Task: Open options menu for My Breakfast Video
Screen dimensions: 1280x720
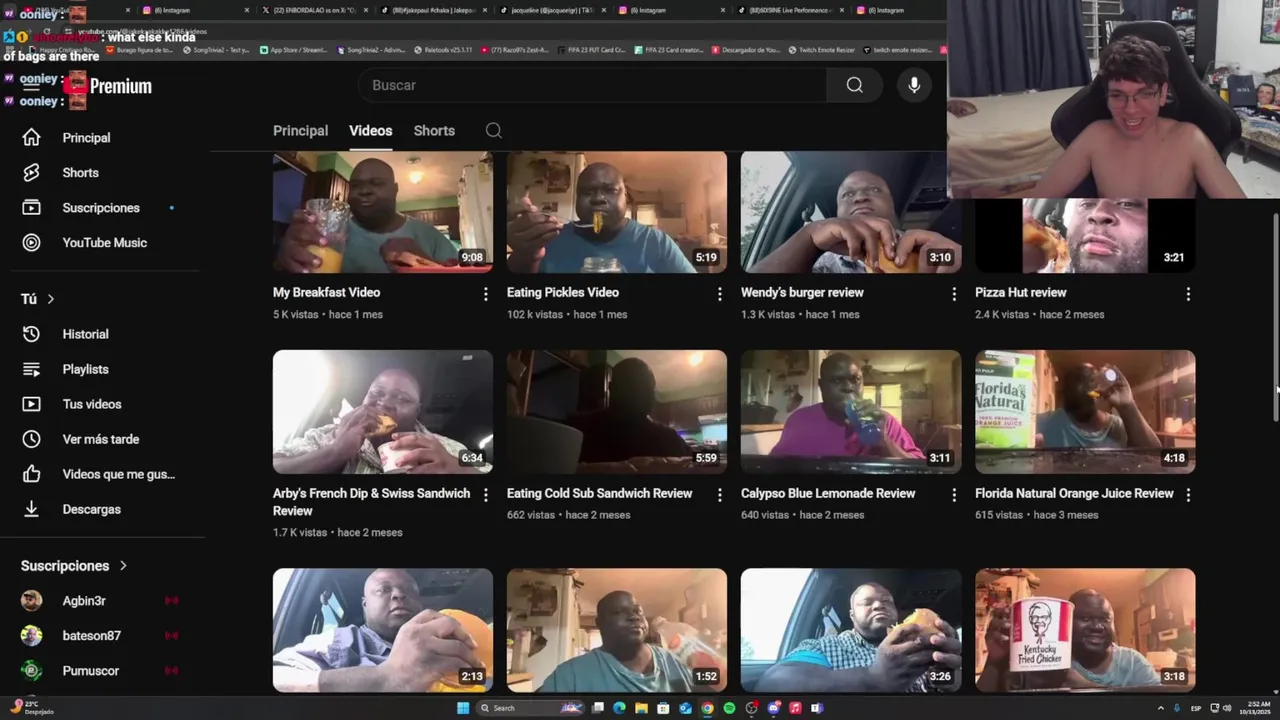Action: [x=486, y=294]
